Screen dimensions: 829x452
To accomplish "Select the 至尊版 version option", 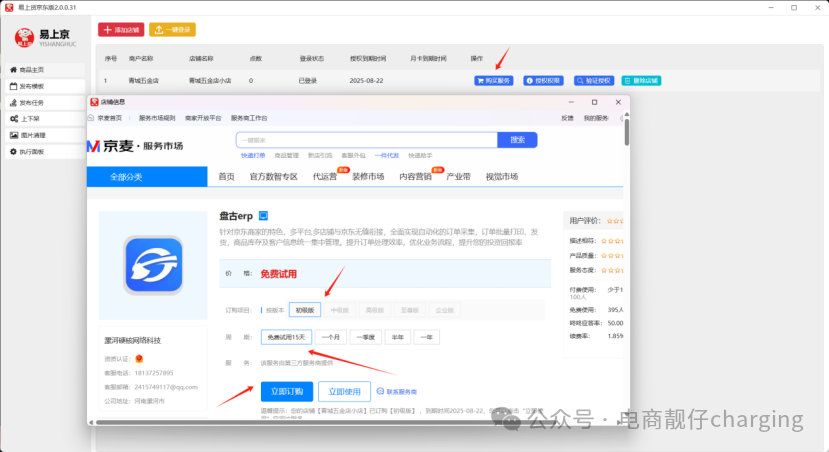I will 410,310.
